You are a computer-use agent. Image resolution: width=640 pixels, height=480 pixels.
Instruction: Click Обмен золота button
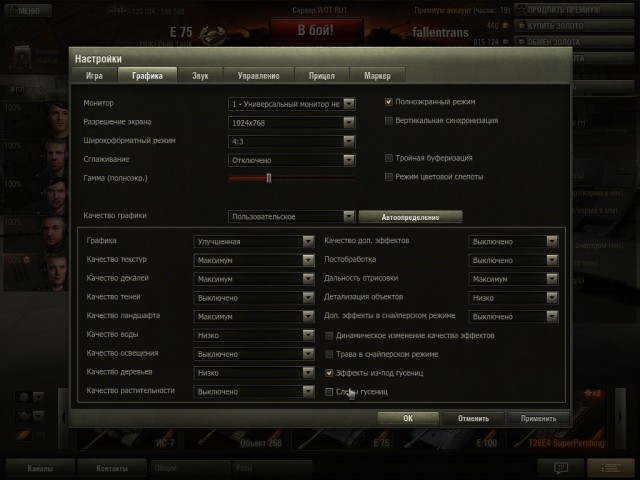coord(573,42)
